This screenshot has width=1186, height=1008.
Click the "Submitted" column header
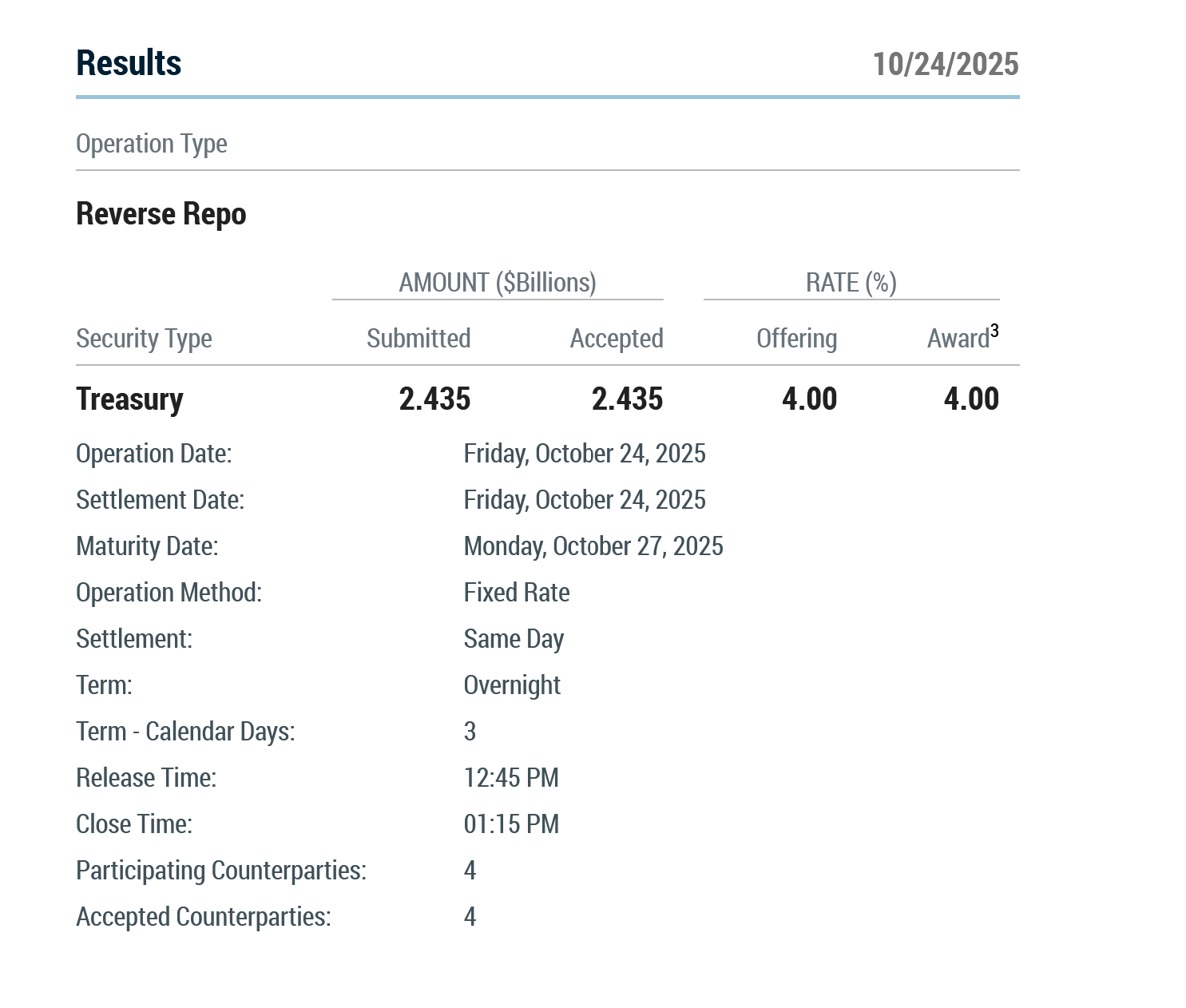pos(418,339)
